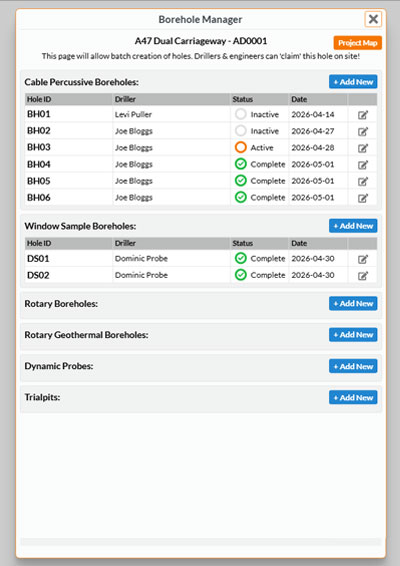Select edit icon in BH05 row
Image resolution: width=400 pixels, height=566 pixels.
point(363,181)
